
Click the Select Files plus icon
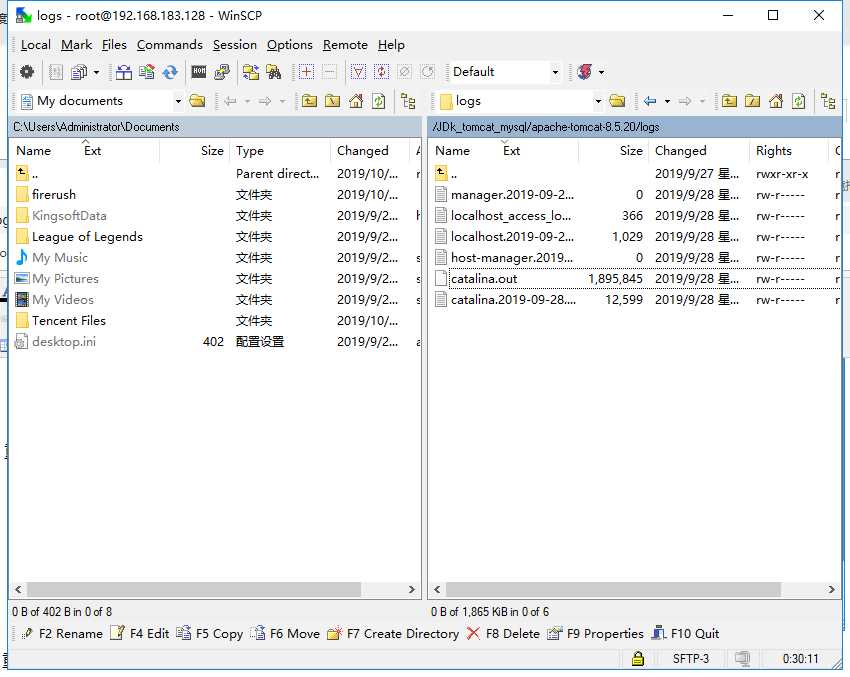coord(306,72)
